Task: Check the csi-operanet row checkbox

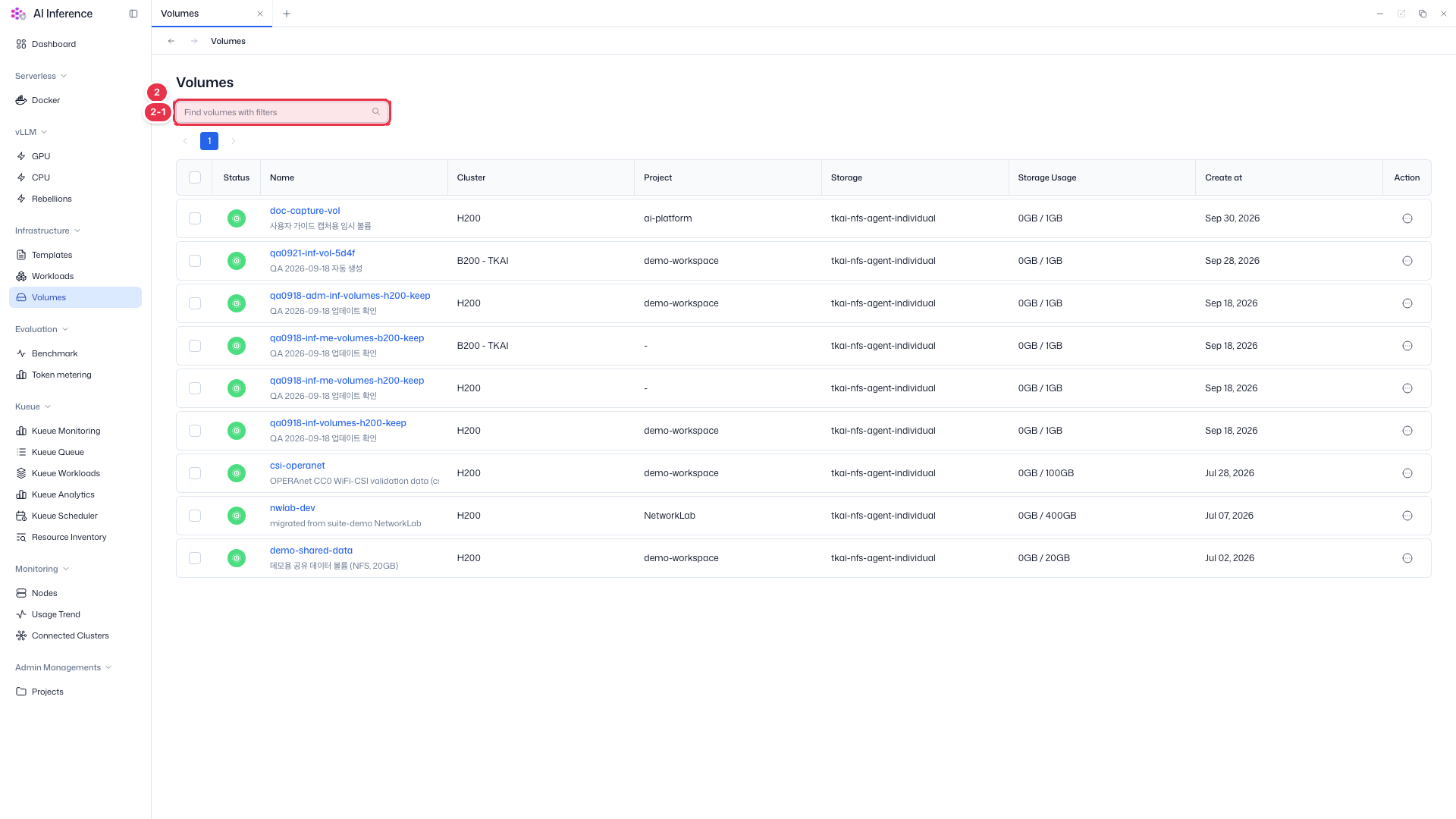Action: [x=195, y=473]
